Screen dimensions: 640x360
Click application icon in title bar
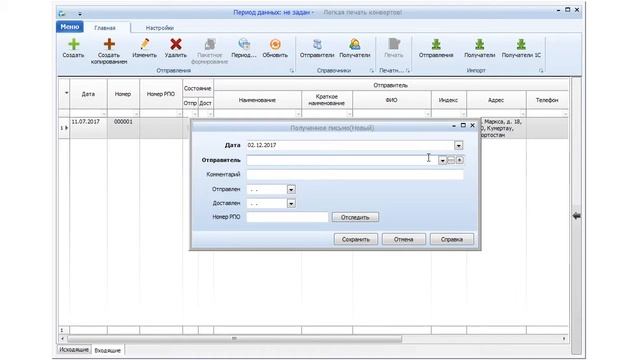[x=62, y=13]
